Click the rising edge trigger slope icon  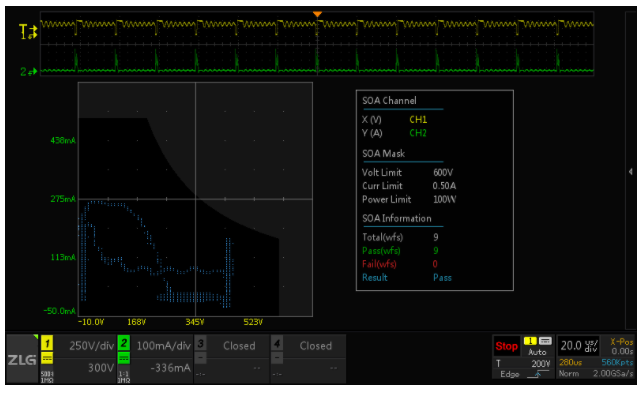click(538, 374)
